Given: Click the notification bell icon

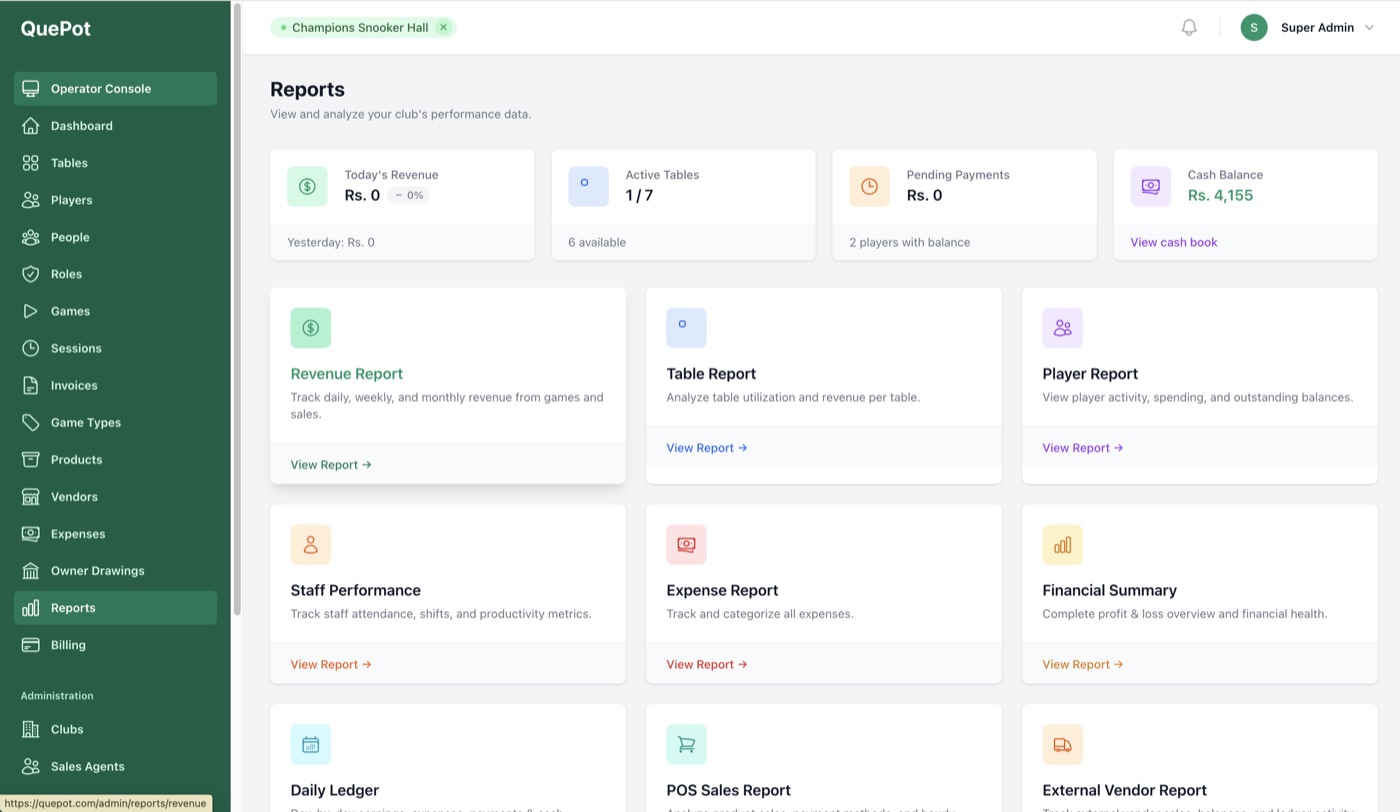Looking at the screenshot, I should (1189, 28).
